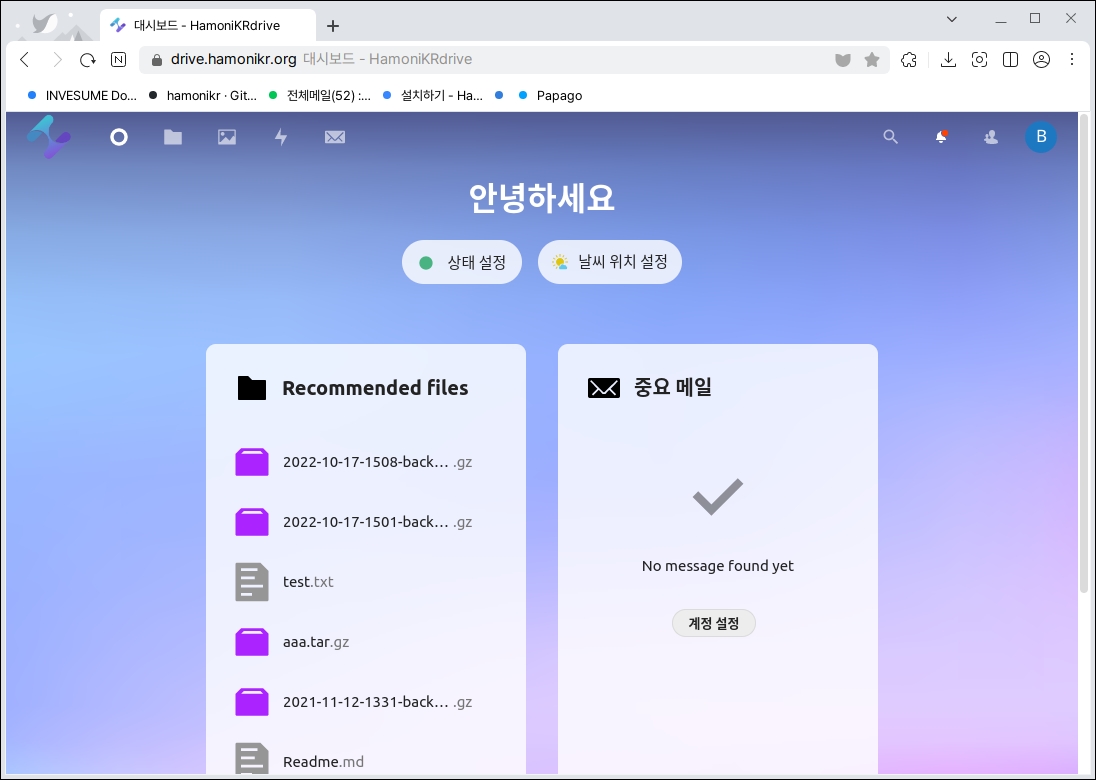Click the 날씨 위치 설정 button
Viewport: 1096px width, 780px height.
610,263
